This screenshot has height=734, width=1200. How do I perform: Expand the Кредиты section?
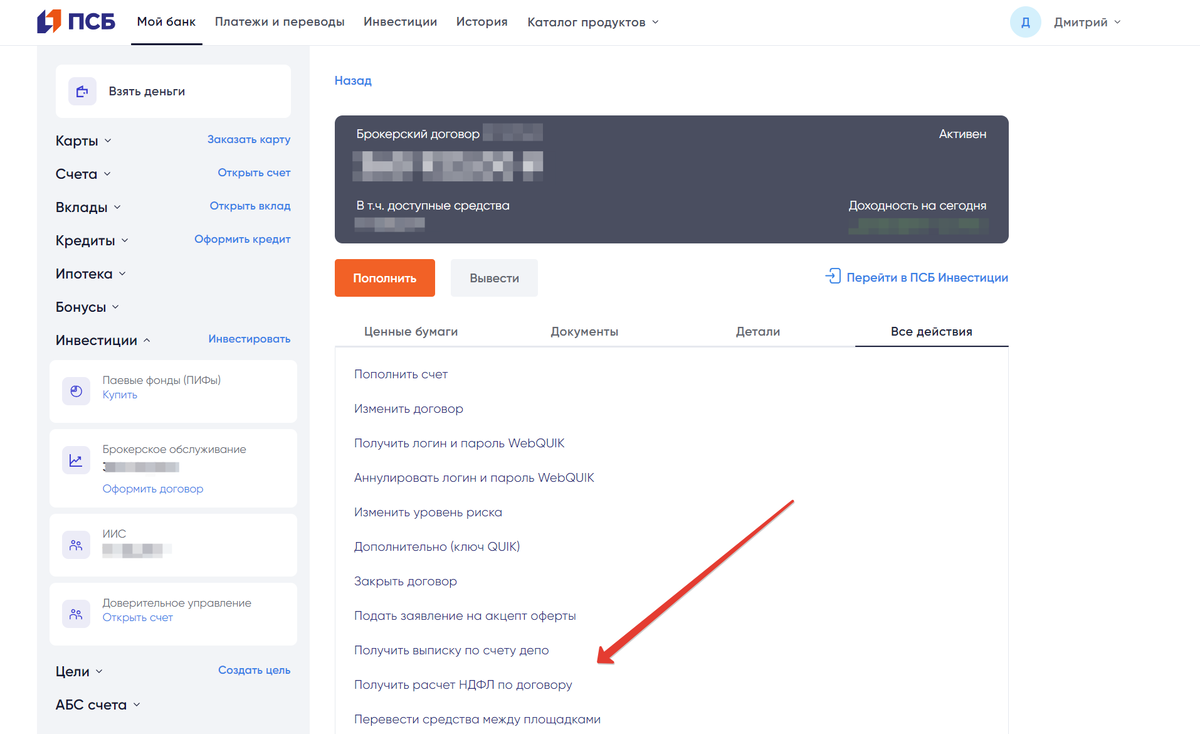[x=92, y=240]
